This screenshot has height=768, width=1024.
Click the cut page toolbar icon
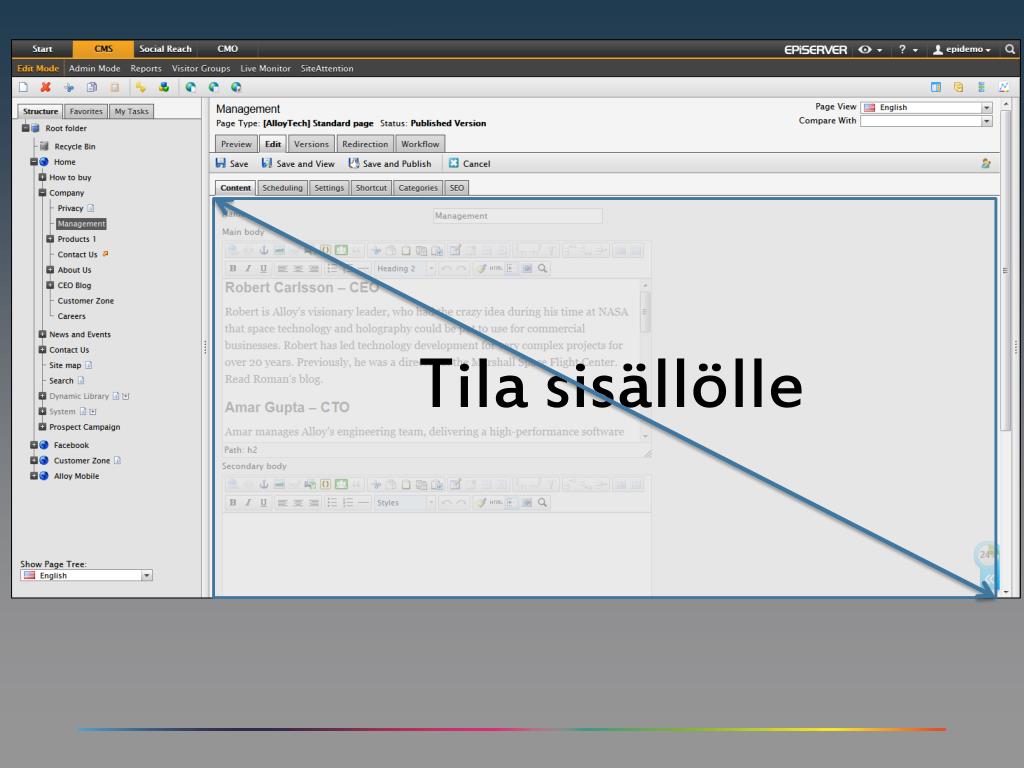tap(69, 87)
